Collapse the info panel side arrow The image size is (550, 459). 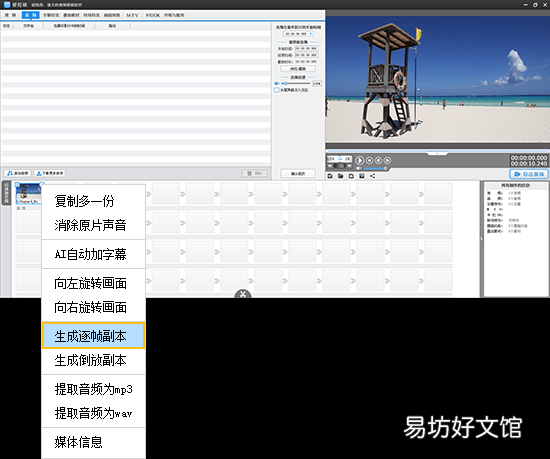481,238
